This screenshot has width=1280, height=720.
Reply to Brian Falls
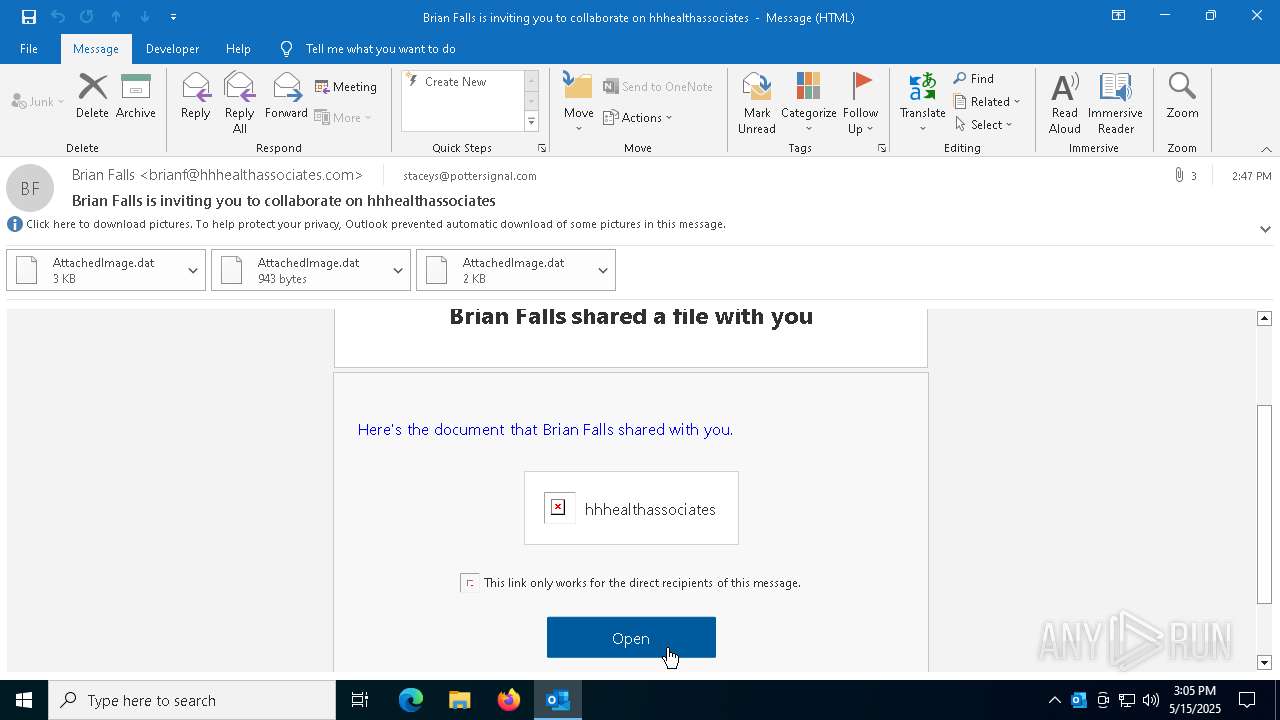tap(196, 97)
